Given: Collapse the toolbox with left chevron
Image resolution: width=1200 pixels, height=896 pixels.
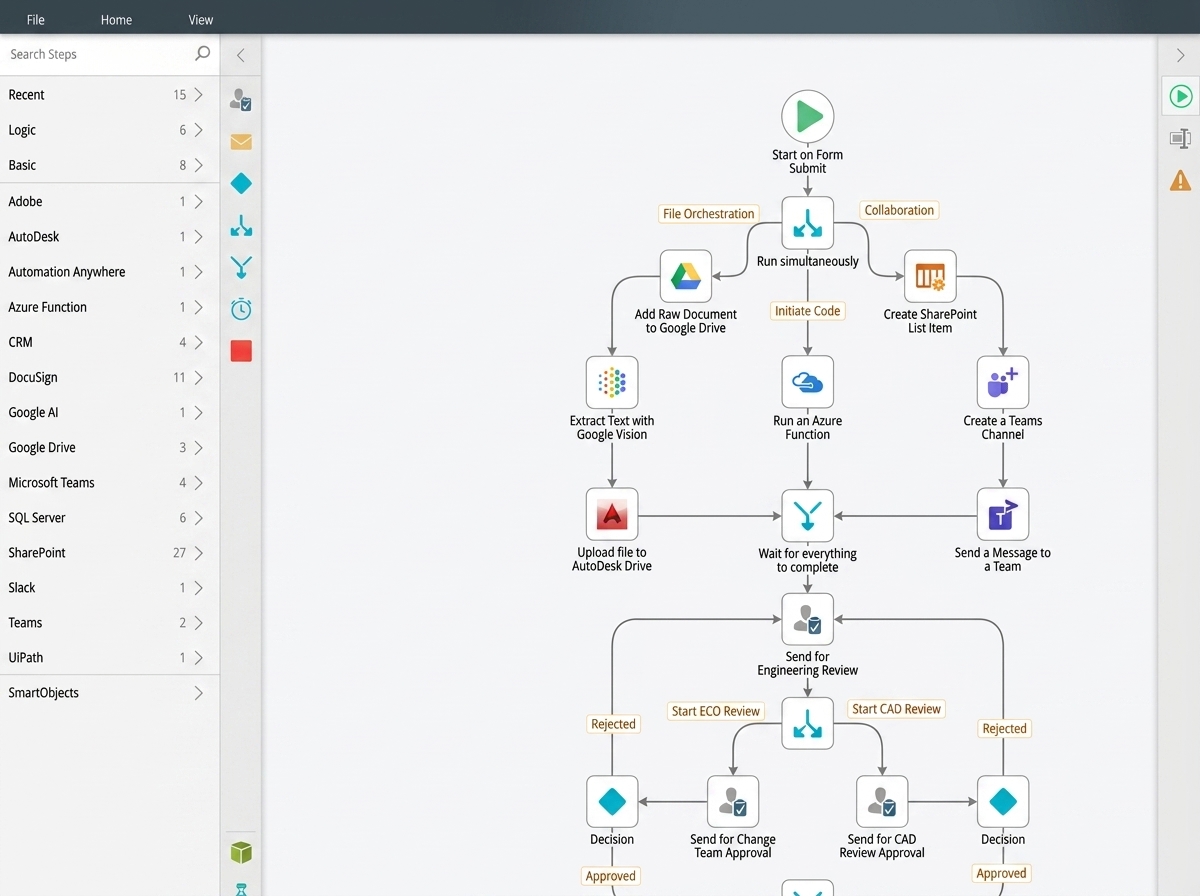Looking at the screenshot, I should (241, 55).
